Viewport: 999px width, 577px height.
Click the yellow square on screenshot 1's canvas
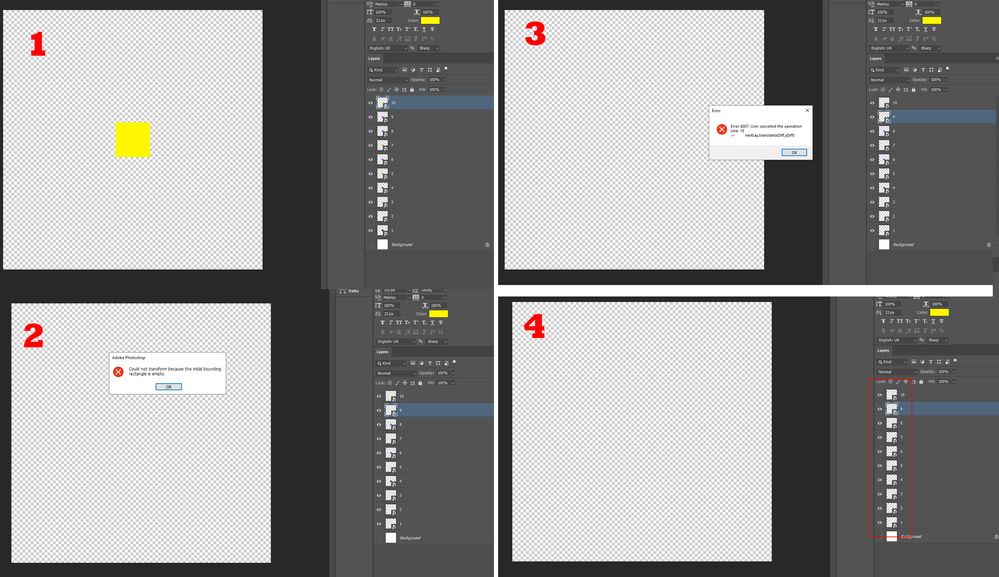[x=133, y=139]
